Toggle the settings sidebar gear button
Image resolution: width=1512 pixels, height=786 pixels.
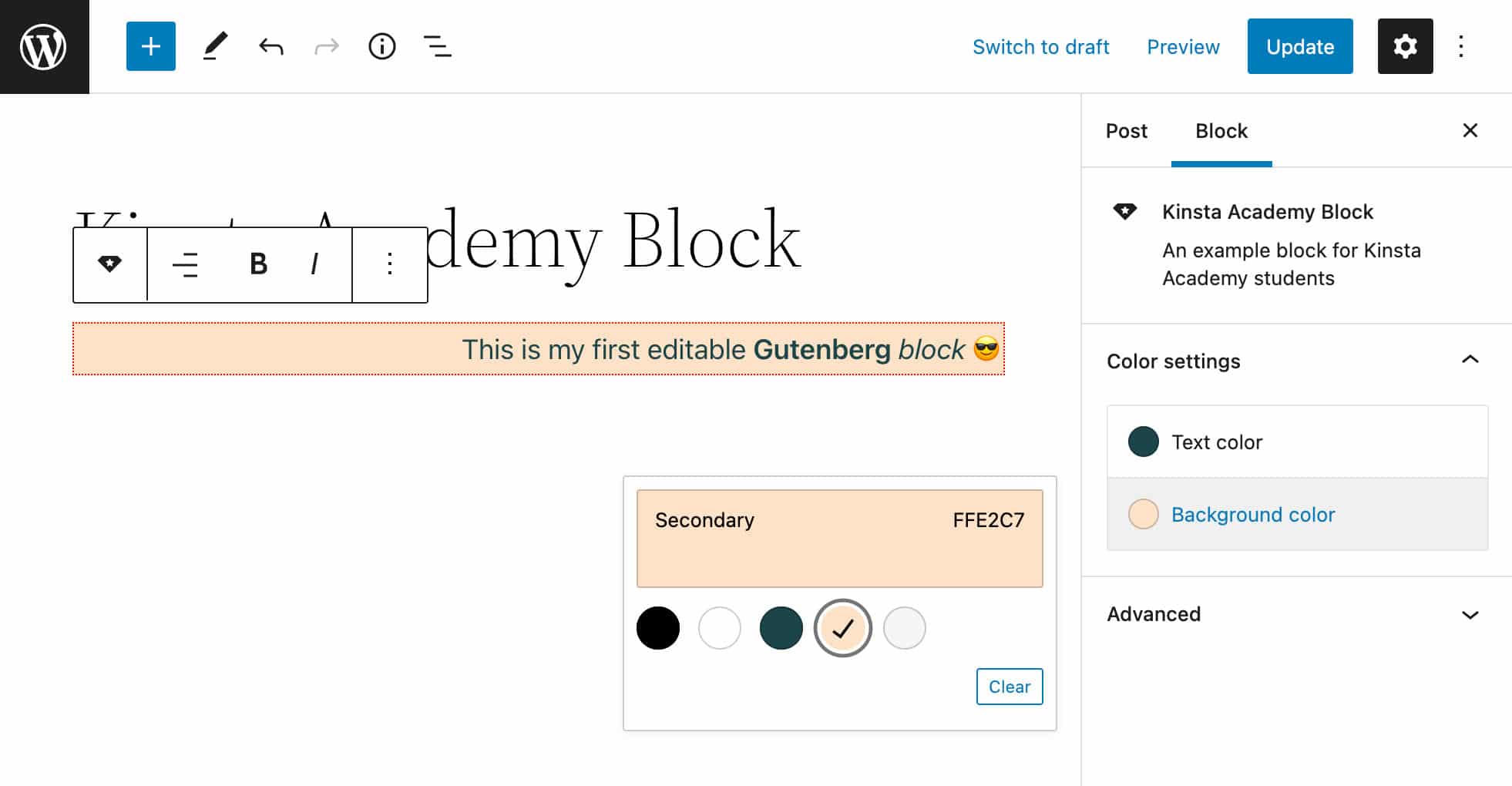(x=1405, y=46)
